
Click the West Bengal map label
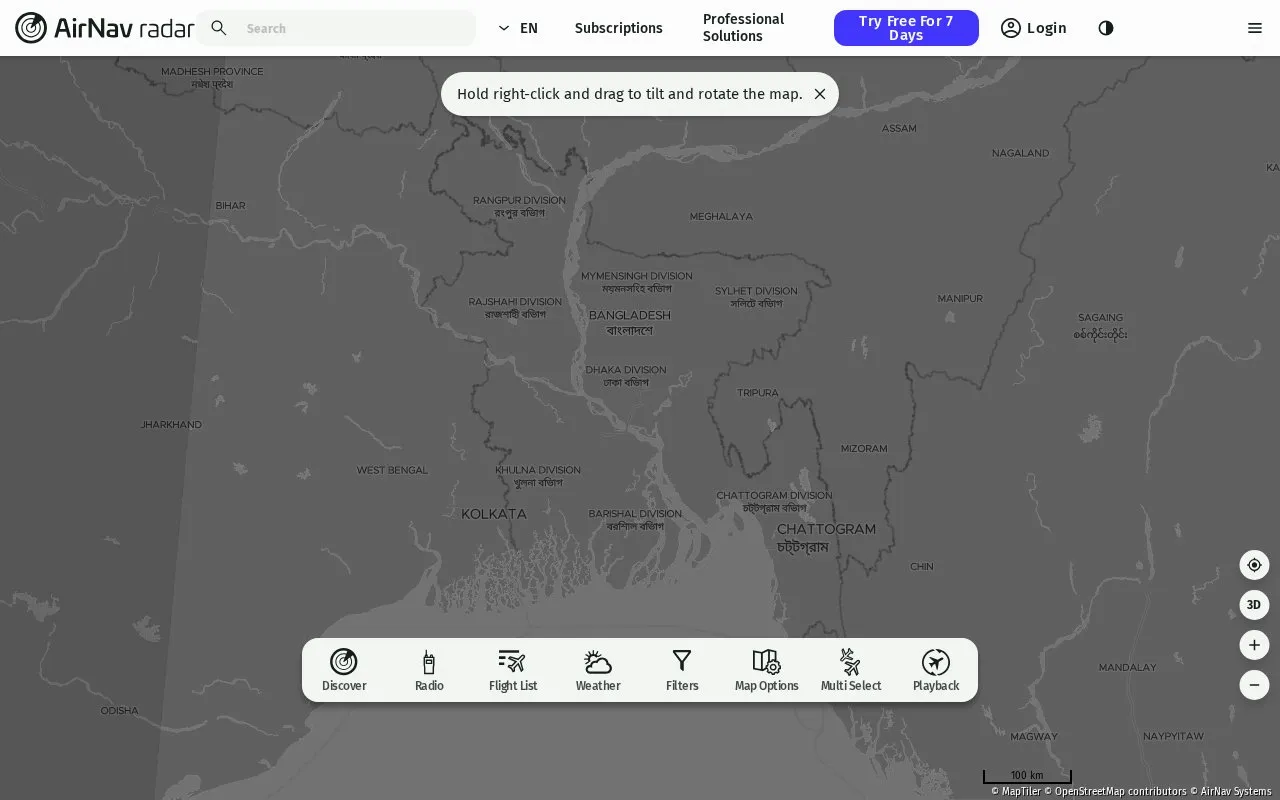[392, 470]
